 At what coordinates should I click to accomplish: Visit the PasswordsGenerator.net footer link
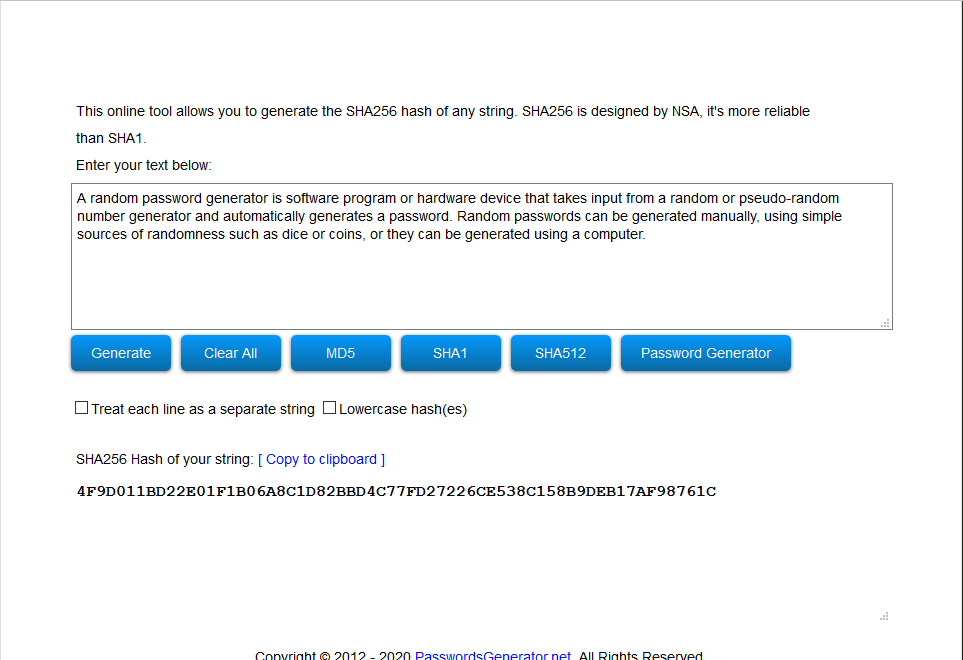point(493,654)
